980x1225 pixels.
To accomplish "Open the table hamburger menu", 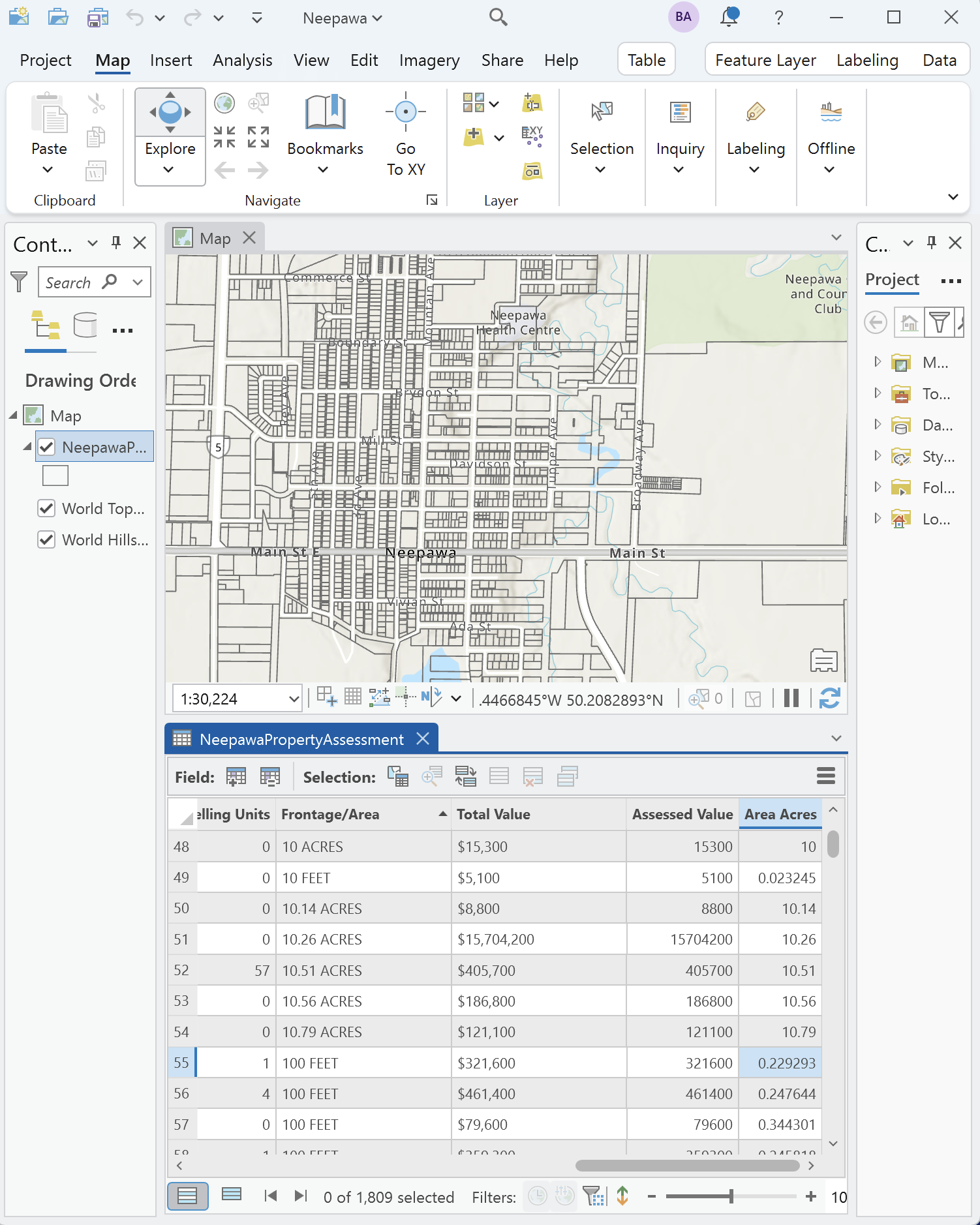I will [x=826, y=776].
